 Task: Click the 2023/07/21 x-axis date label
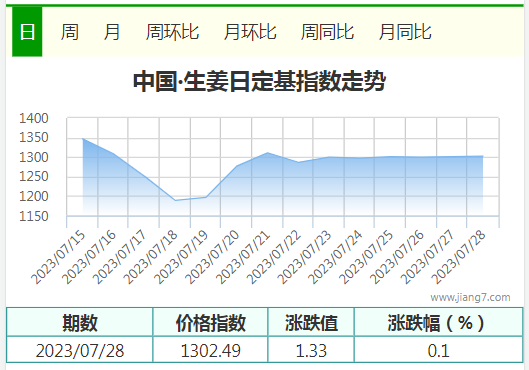(243, 258)
